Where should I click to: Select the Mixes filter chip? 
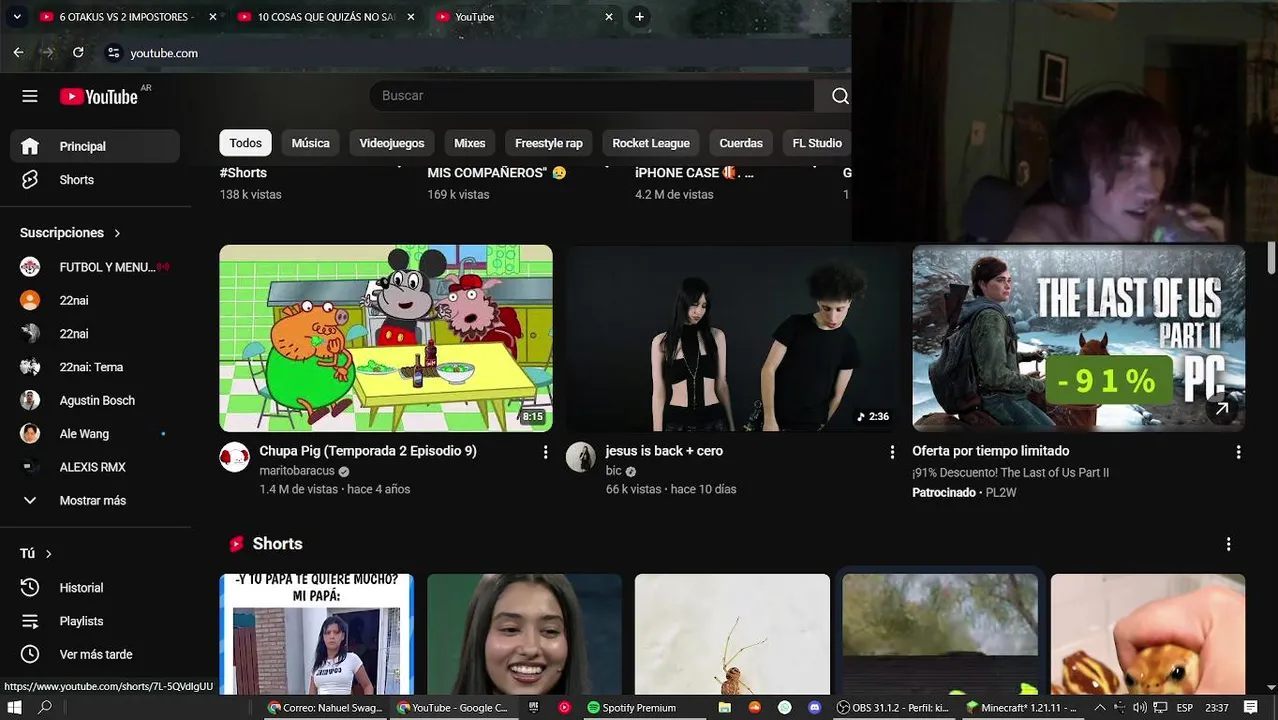tap(469, 143)
